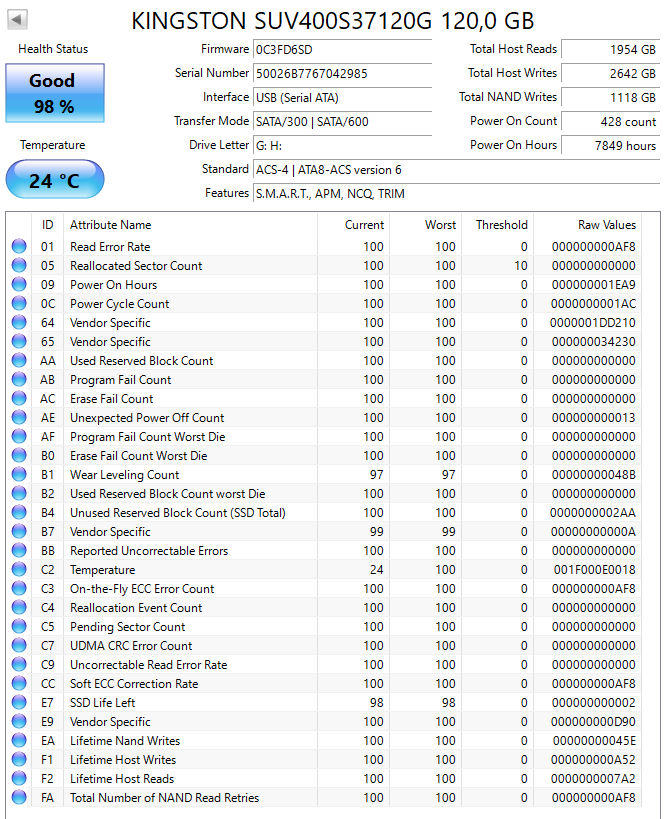The image size is (668, 819).
Task: Click the status orb for UDMA CRC Error Count
Action: click(x=19, y=646)
